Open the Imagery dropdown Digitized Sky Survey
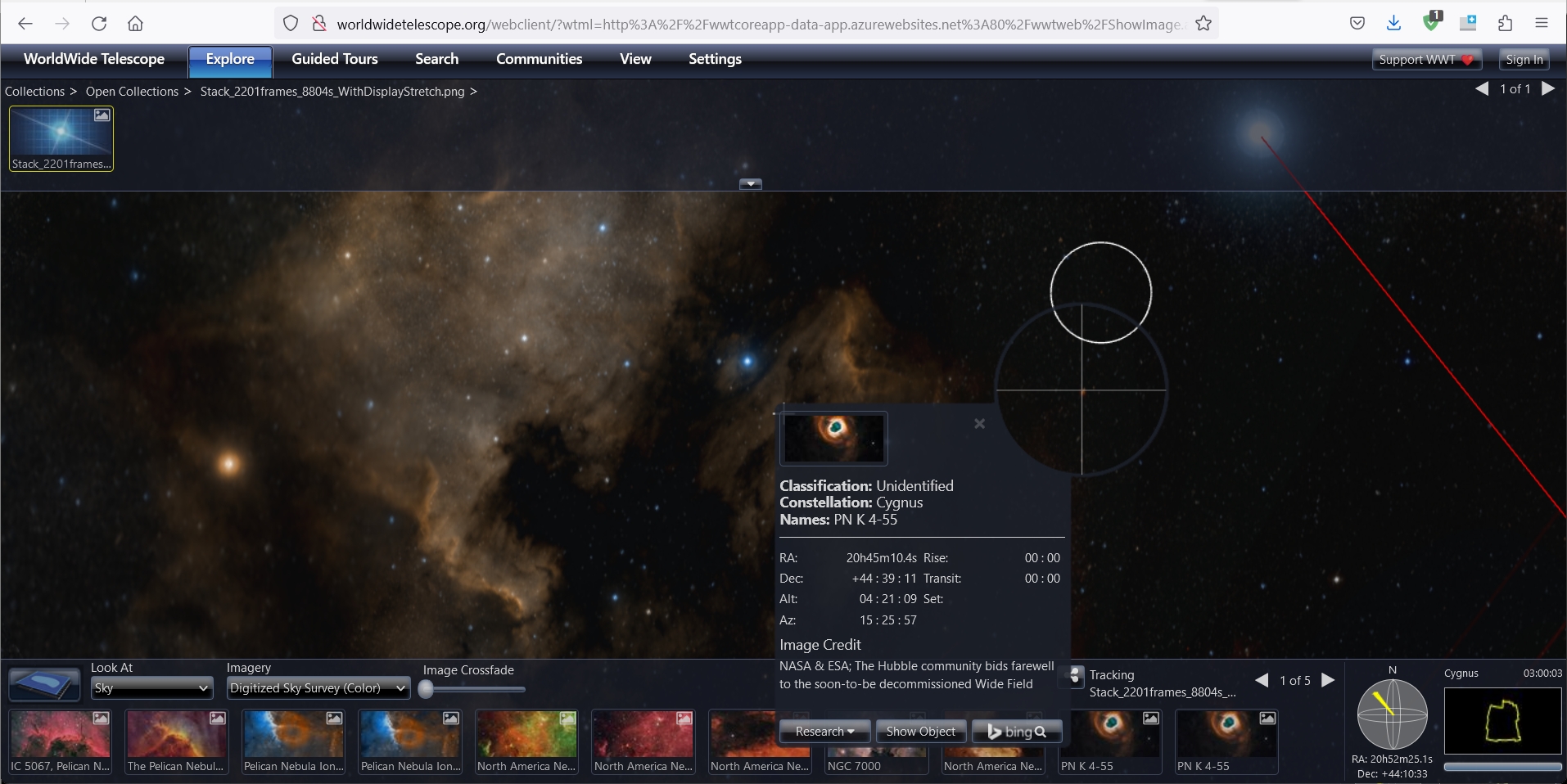The width and height of the screenshot is (1567, 784). [x=318, y=688]
